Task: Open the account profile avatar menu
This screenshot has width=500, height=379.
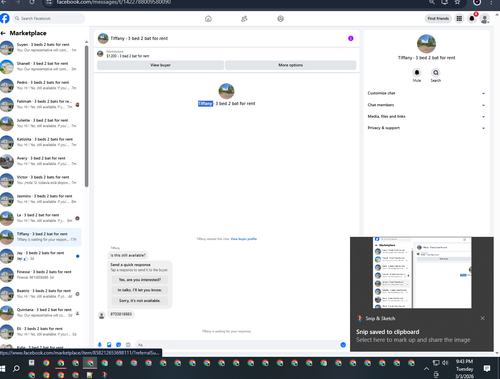Action: (x=485, y=18)
